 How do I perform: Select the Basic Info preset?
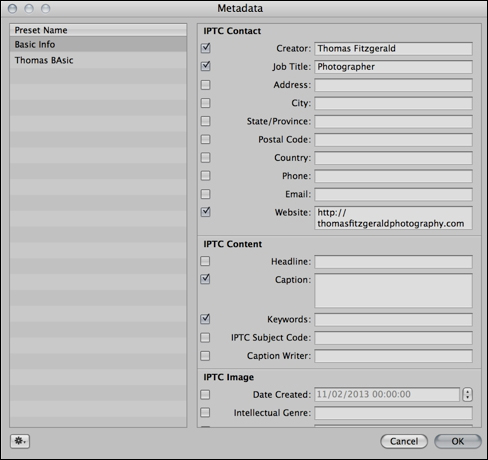click(98, 44)
